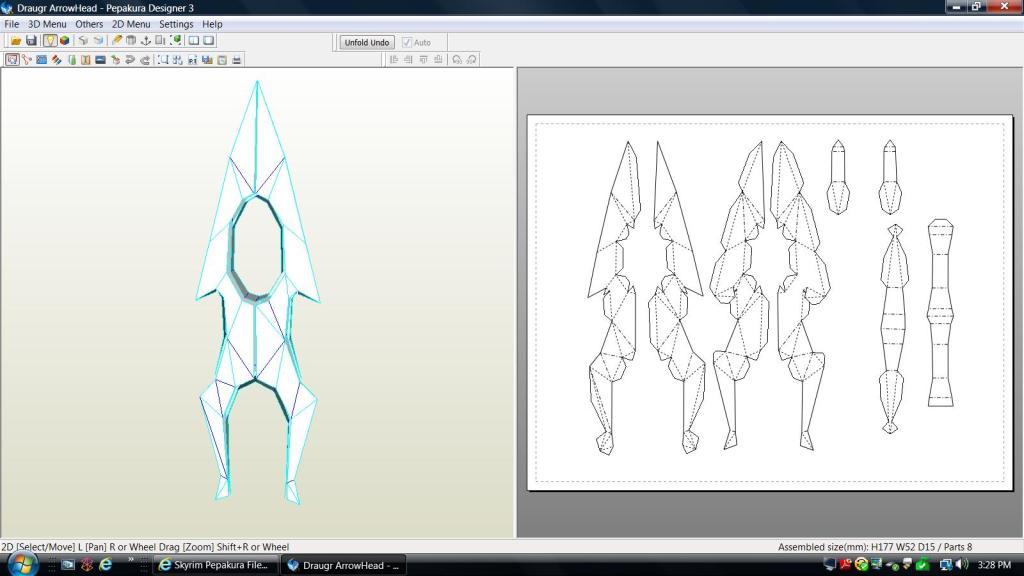Click the printer icon
The image size is (1024, 576).
tap(237, 59)
